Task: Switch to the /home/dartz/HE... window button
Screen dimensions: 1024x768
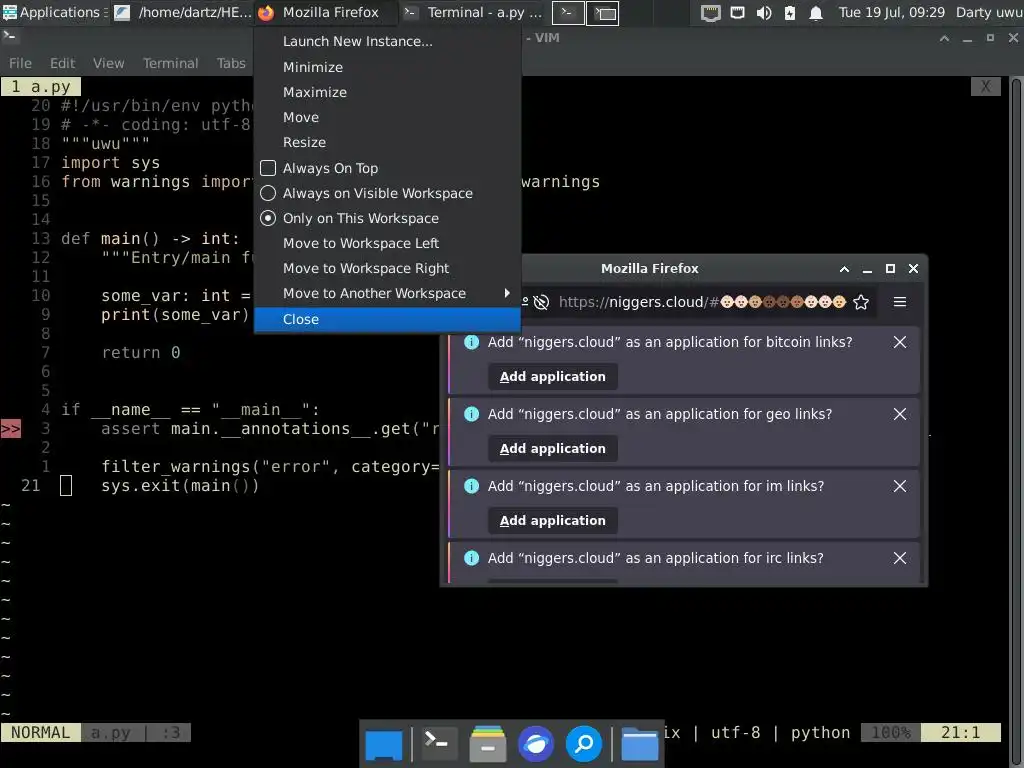Action: click(183, 12)
